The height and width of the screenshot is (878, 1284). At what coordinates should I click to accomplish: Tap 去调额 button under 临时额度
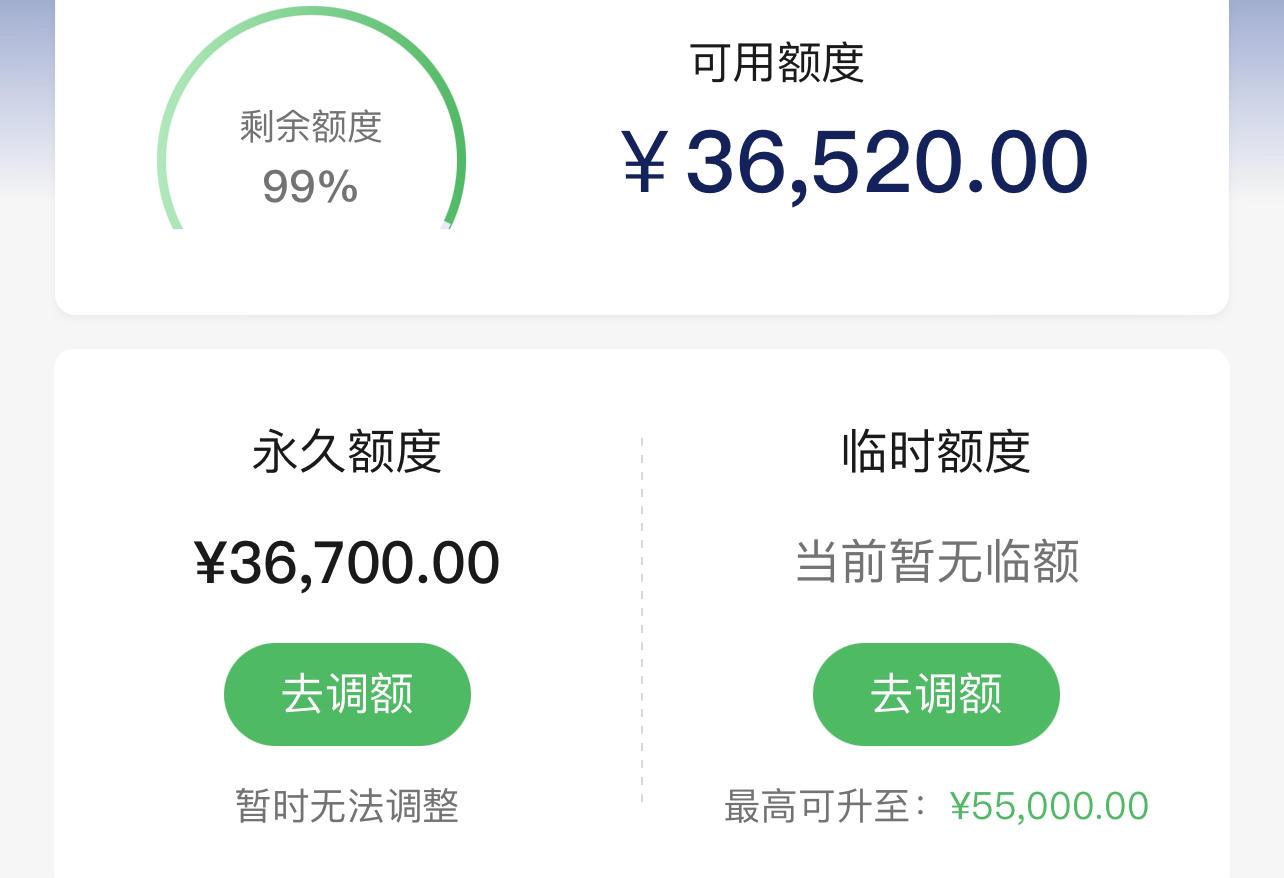point(936,694)
